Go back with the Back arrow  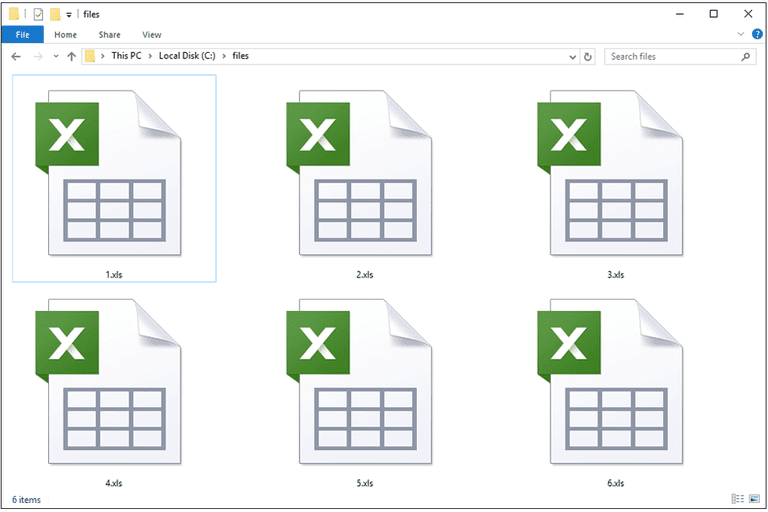point(16,56)
